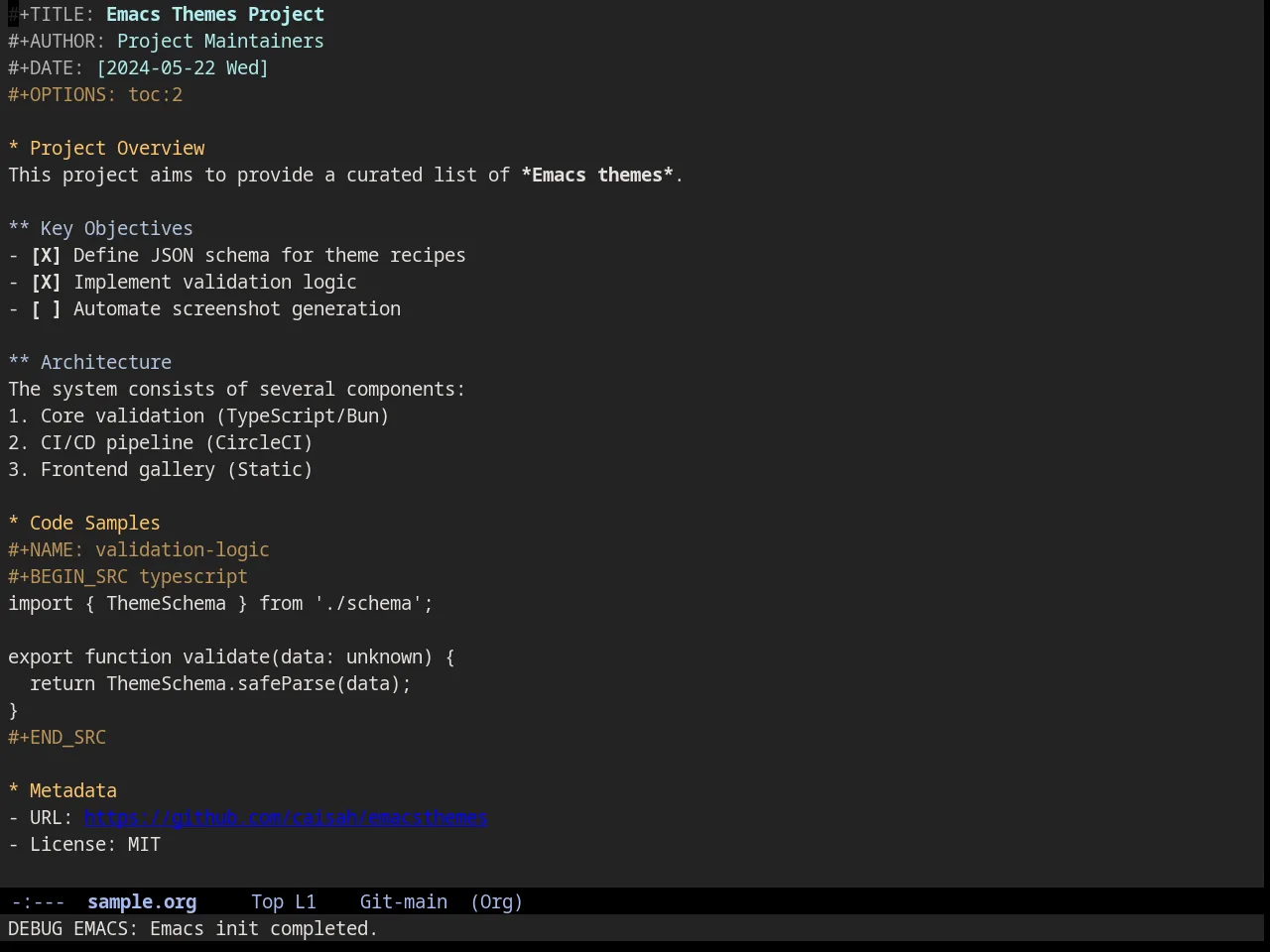Click the '#+NAME: validation-logic' line
The width and height of the screenshot is (1270, 952).
[139, 550]
